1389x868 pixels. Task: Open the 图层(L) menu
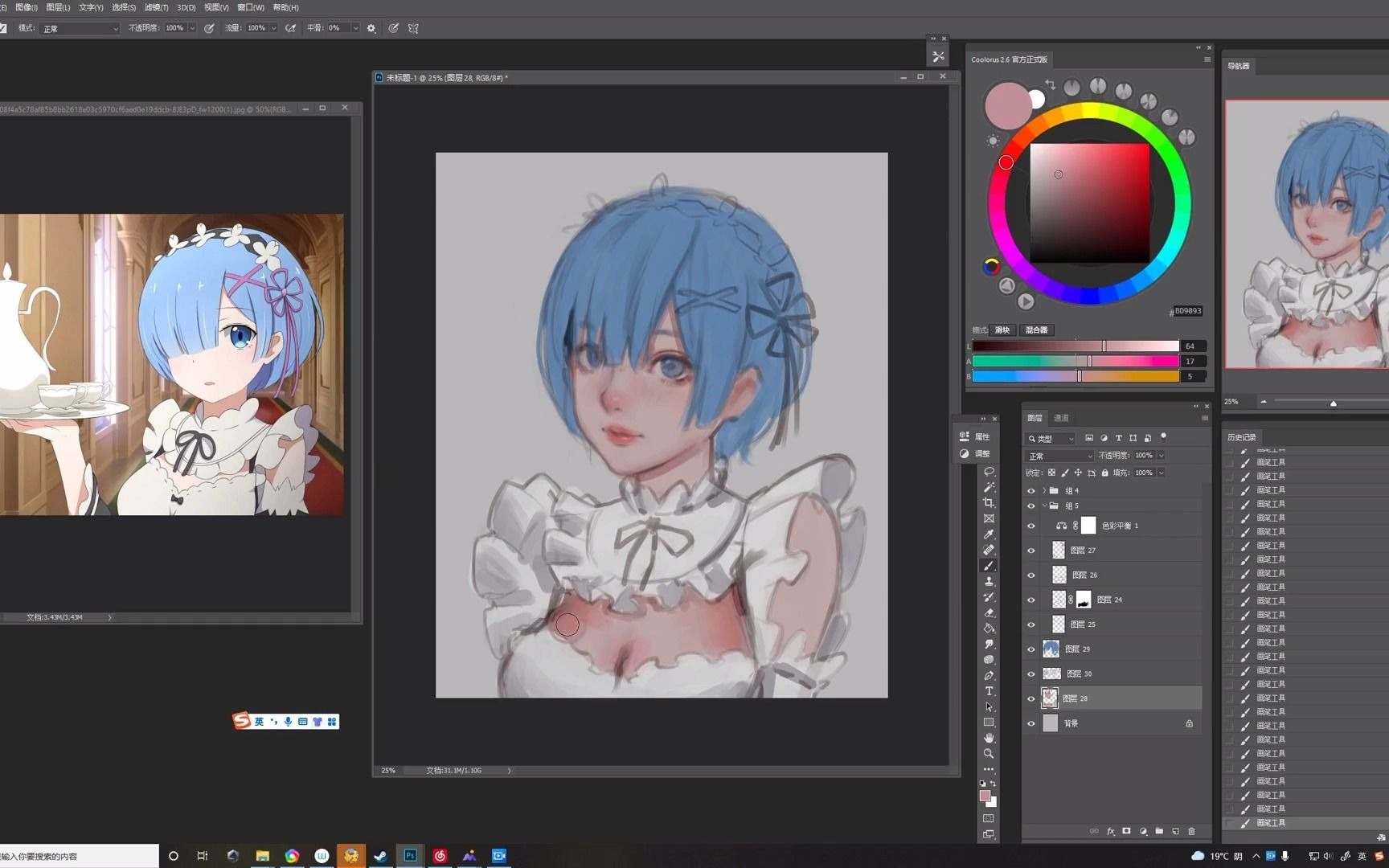[x=58, y=7]
